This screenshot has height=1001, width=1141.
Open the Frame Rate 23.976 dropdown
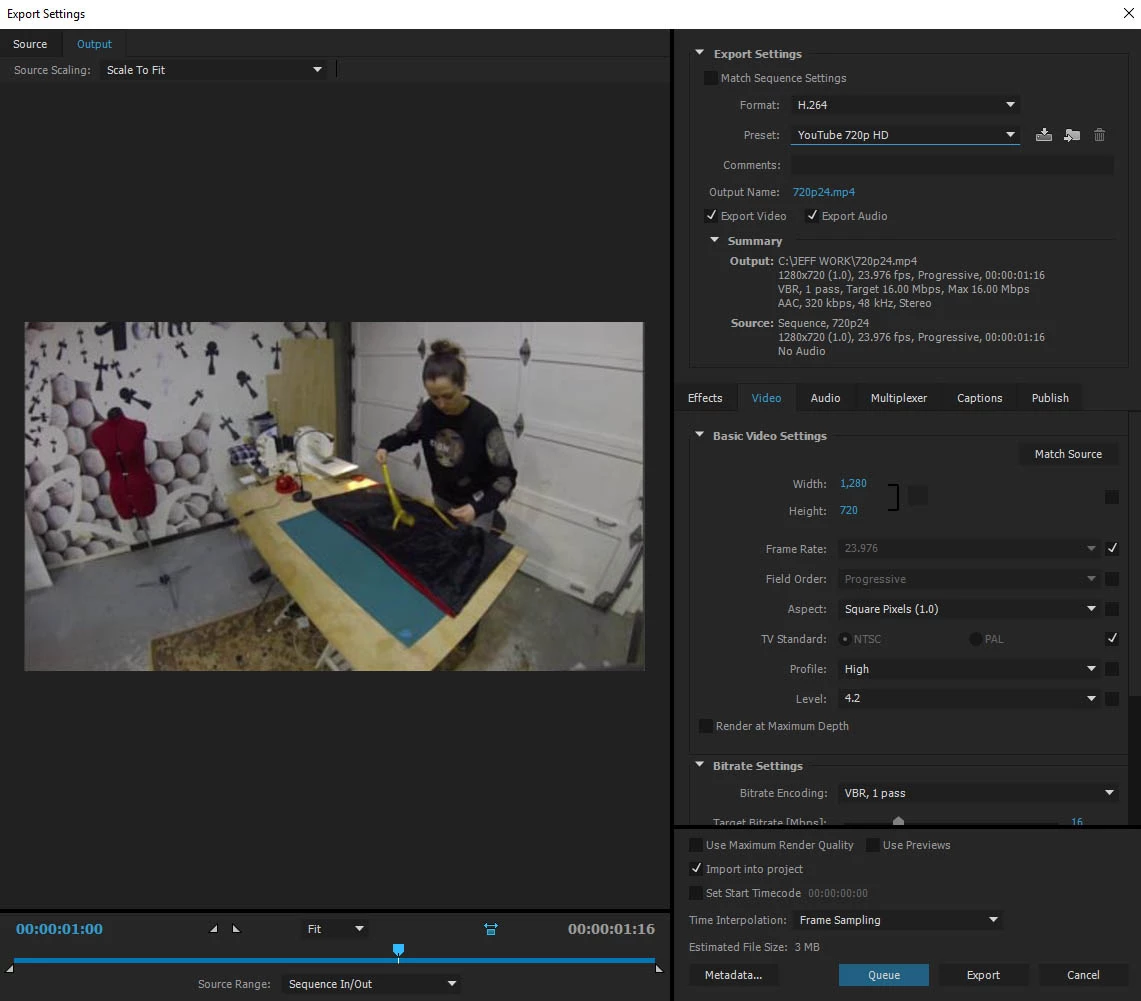tap(969, 549)
